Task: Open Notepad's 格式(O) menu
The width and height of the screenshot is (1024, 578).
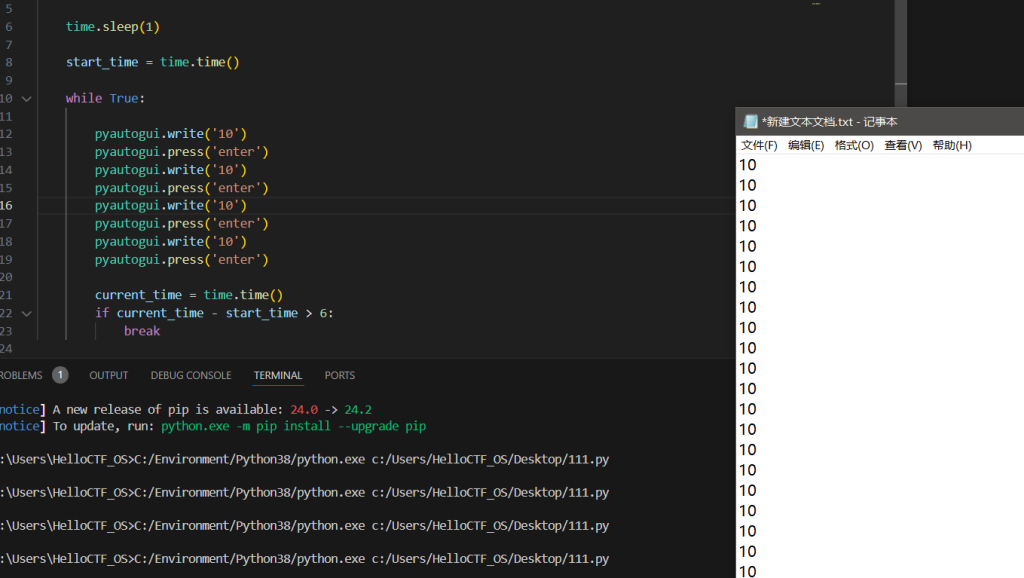Action: pyautogui.click(x=854, y=145)
